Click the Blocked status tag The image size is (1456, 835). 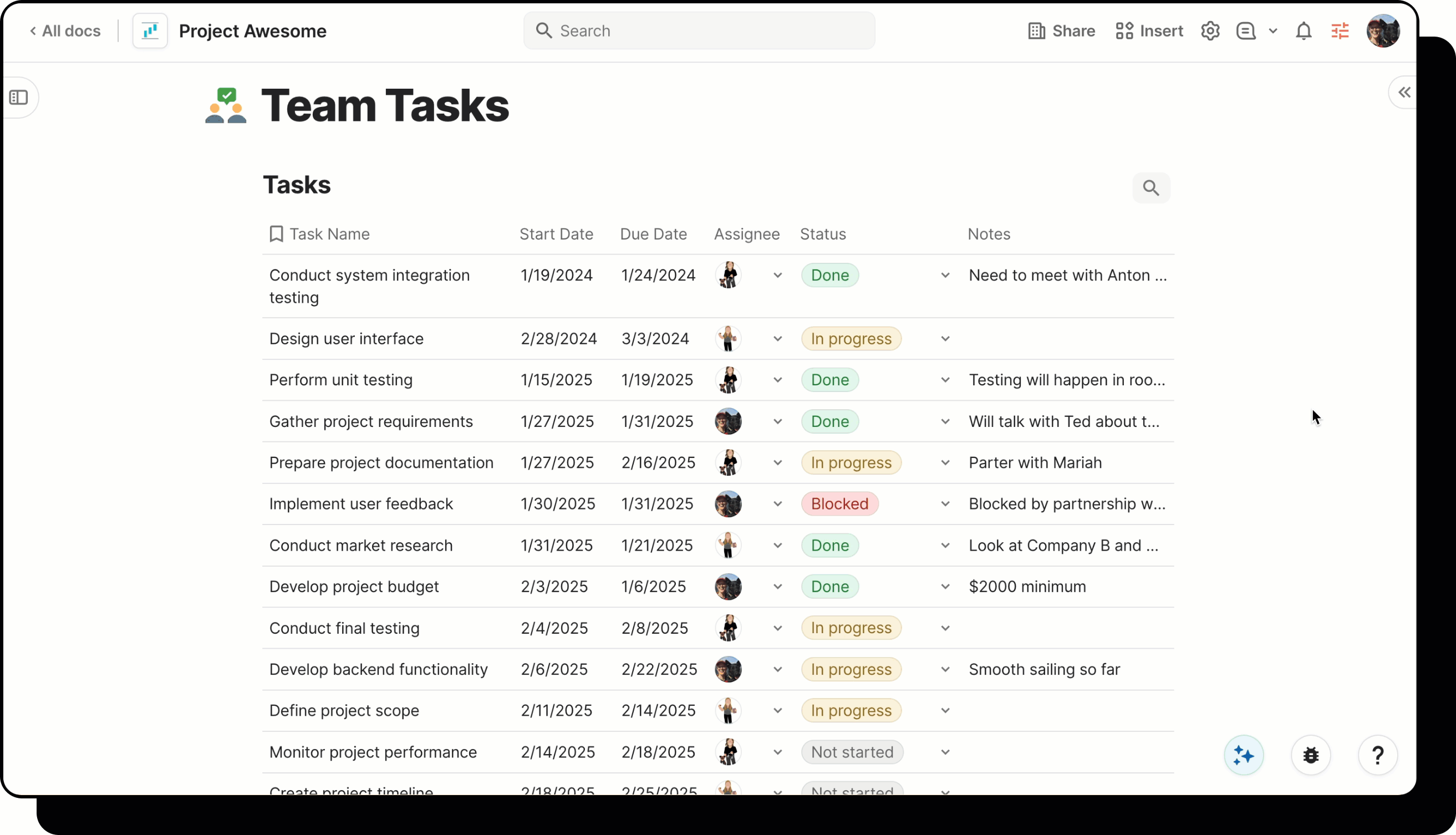pyautogui.click(x=839, y=504)
